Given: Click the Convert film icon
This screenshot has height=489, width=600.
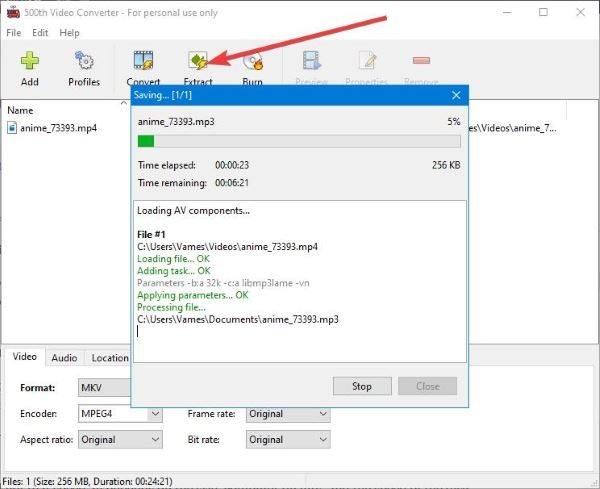Looking at the screenshot, I should pos(143,61).
